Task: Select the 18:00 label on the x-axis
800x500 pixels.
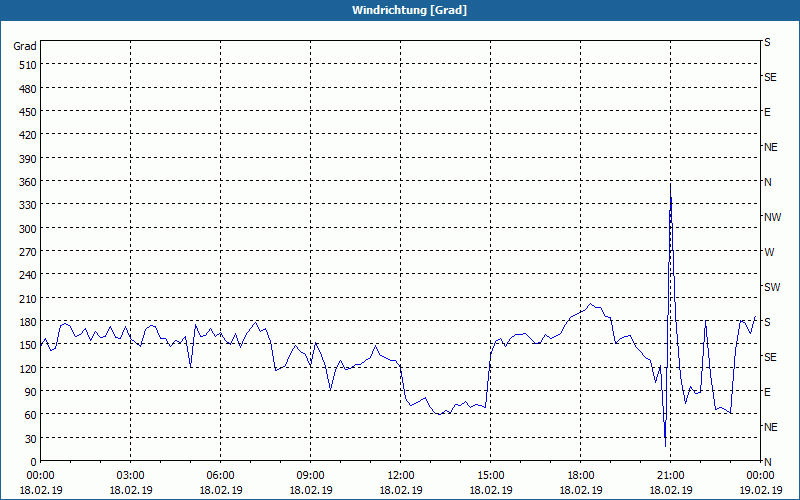Action: [580, 475]
